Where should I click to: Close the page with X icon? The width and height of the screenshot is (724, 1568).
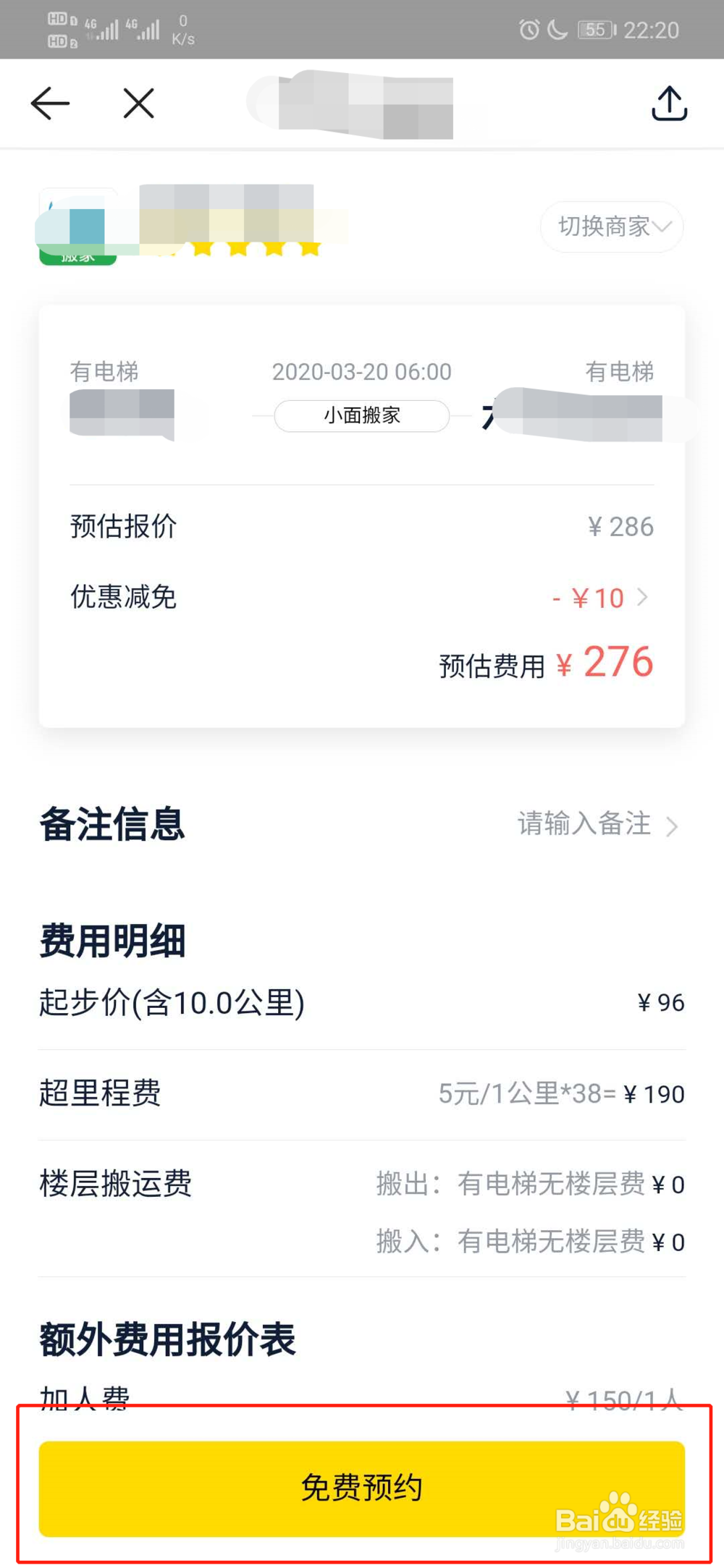pos(139,103)
